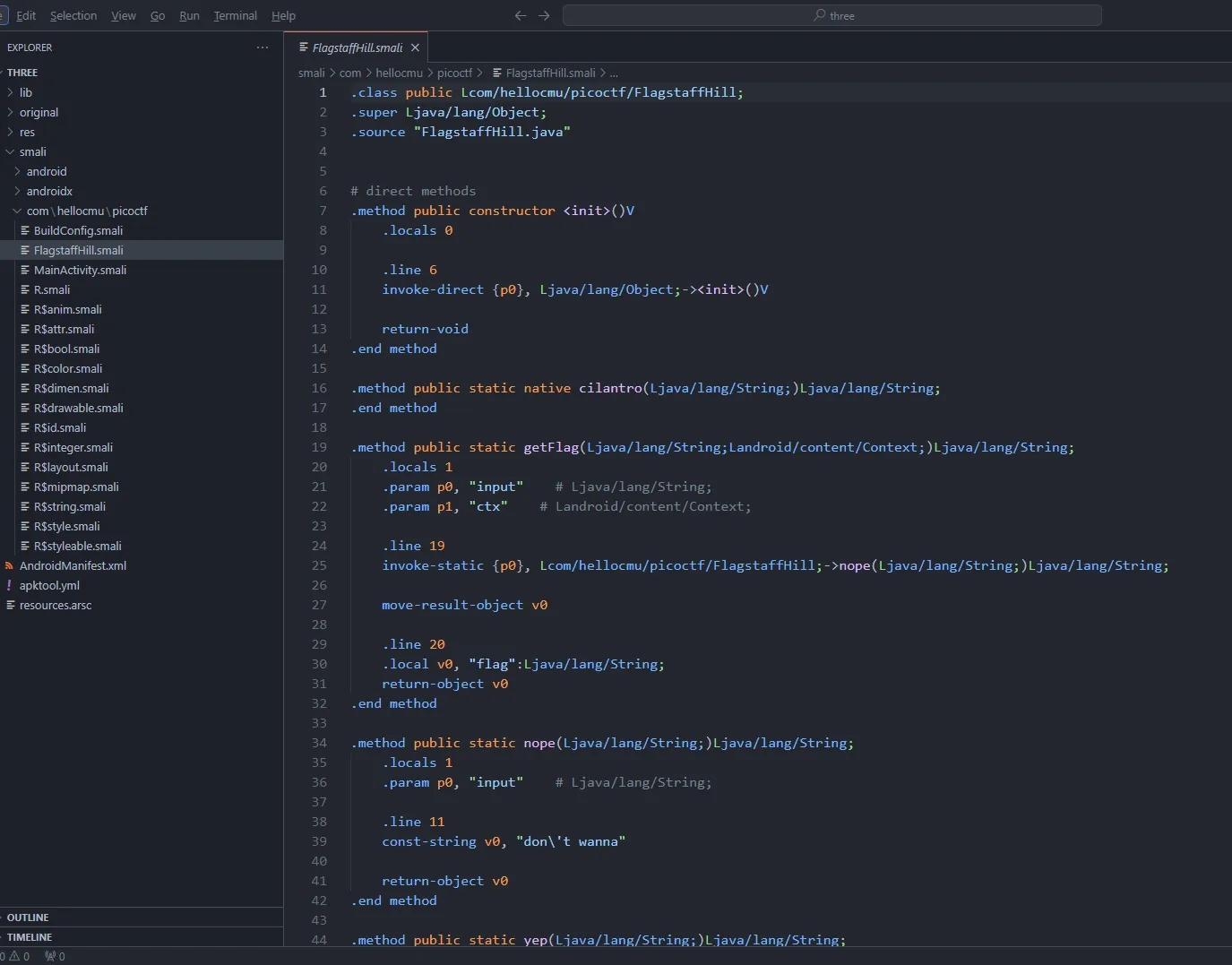Click the com breadcrumb
Image resolution: width=1232 pixels, height=965 pixels.
(x=350, y=73)
